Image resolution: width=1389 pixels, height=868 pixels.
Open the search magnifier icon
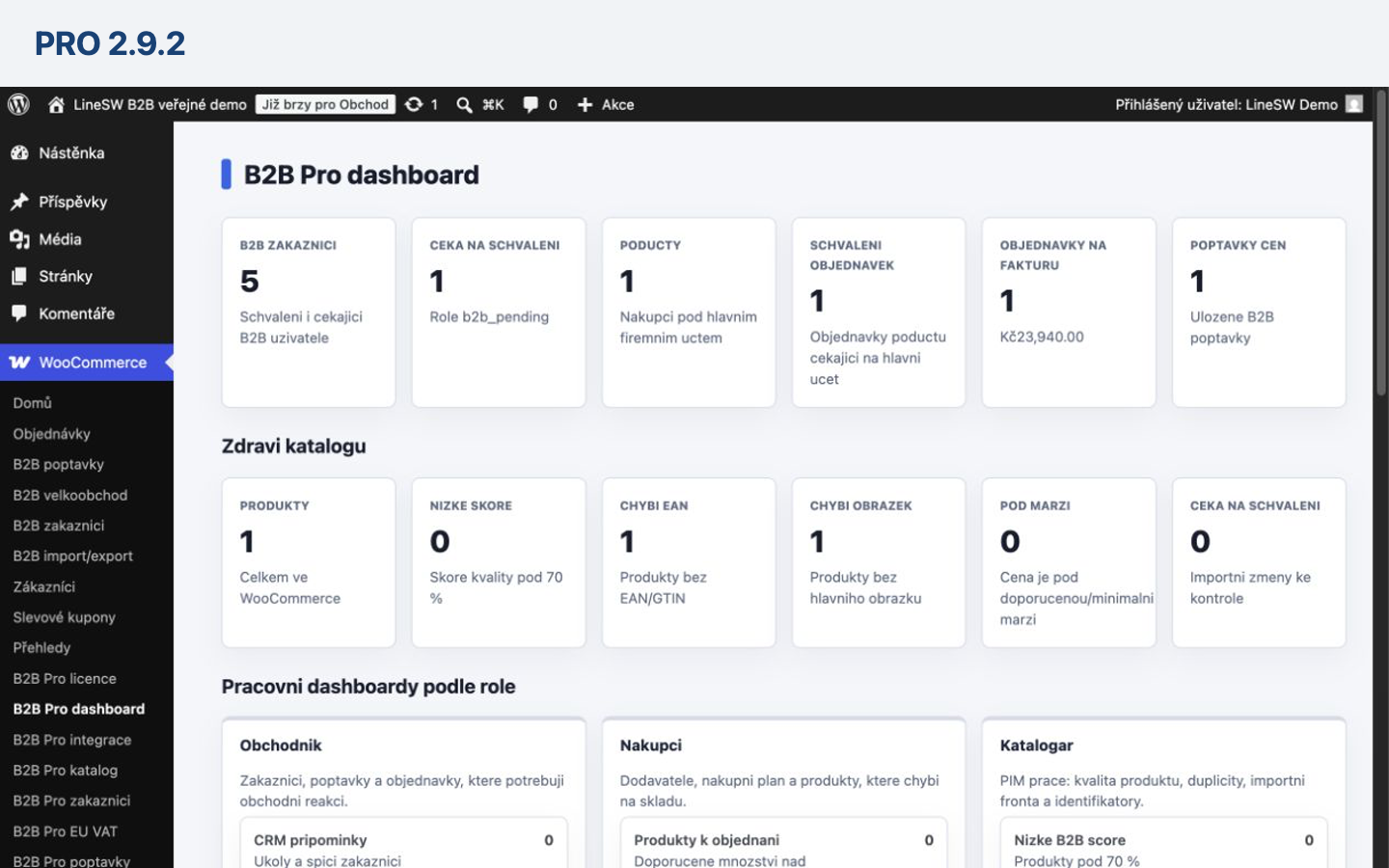click(464, 104)
